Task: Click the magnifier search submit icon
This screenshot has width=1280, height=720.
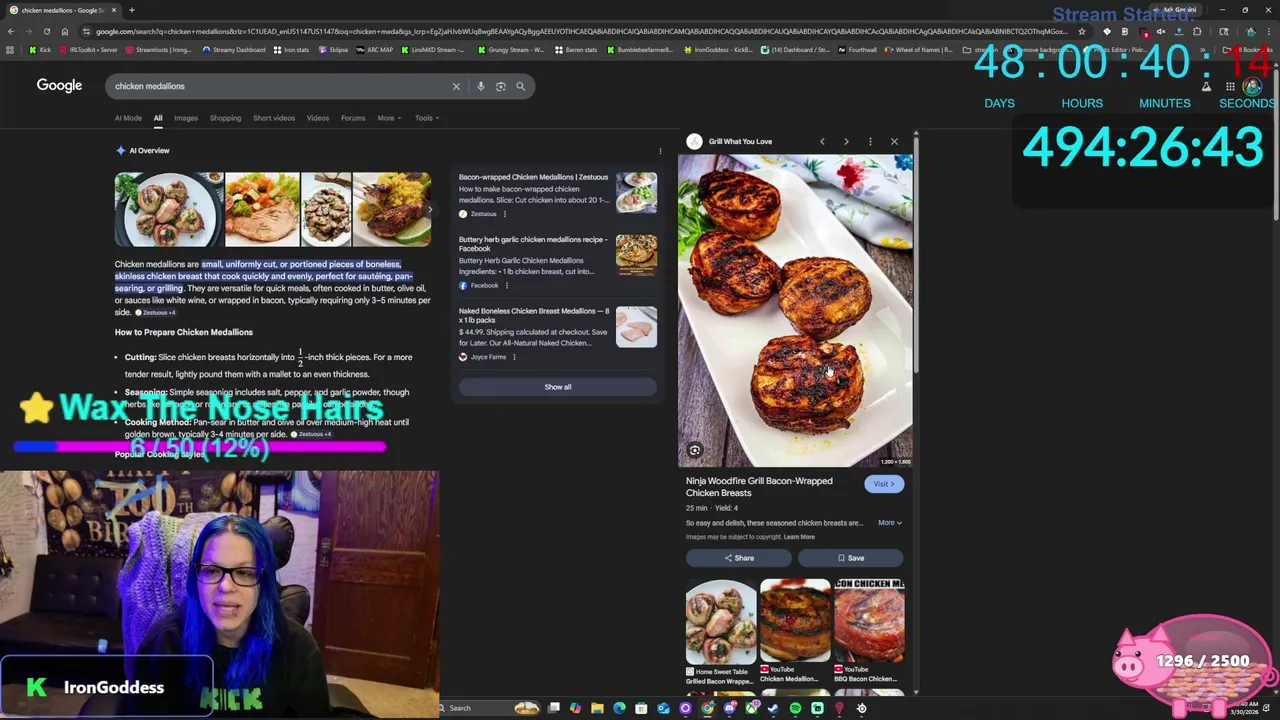Action: click(520, 86)
